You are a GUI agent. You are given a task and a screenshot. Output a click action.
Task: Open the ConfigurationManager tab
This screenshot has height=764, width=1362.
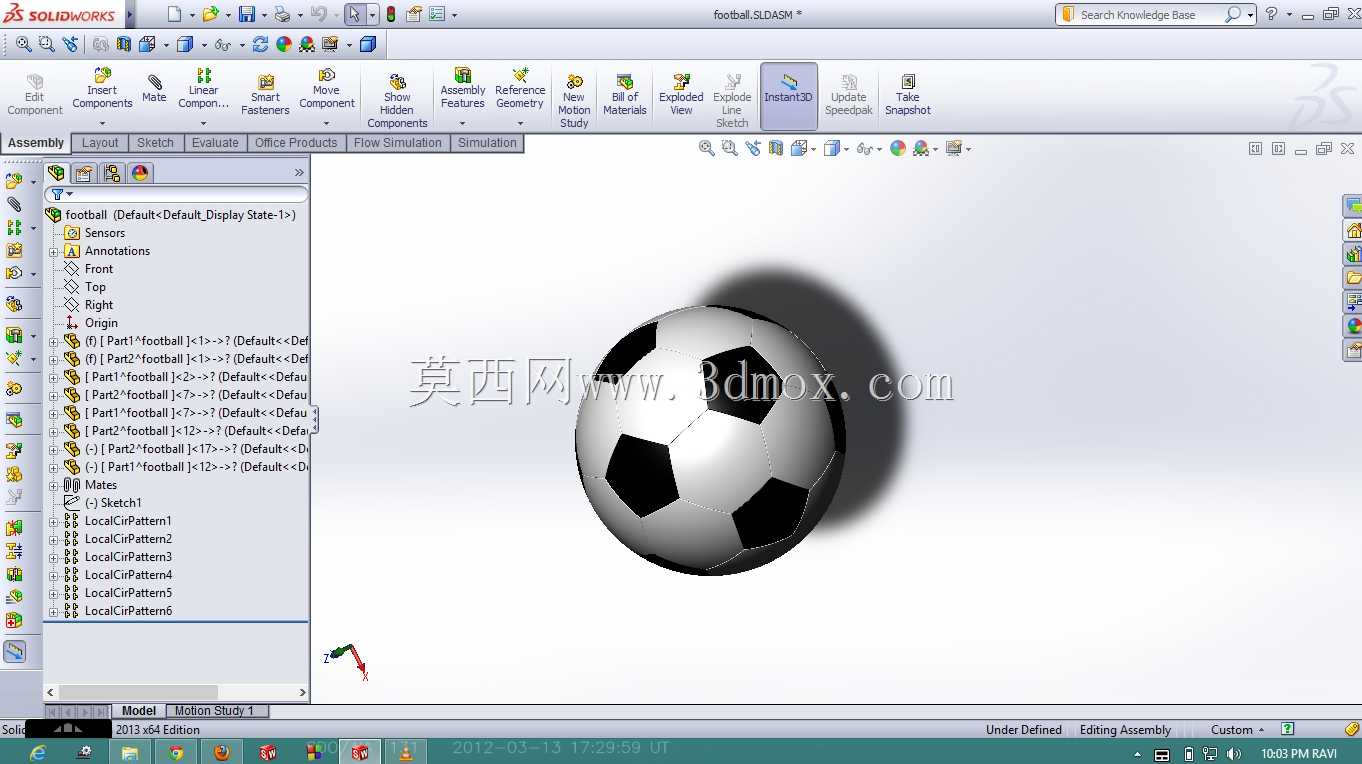click(x=112, y=173)
